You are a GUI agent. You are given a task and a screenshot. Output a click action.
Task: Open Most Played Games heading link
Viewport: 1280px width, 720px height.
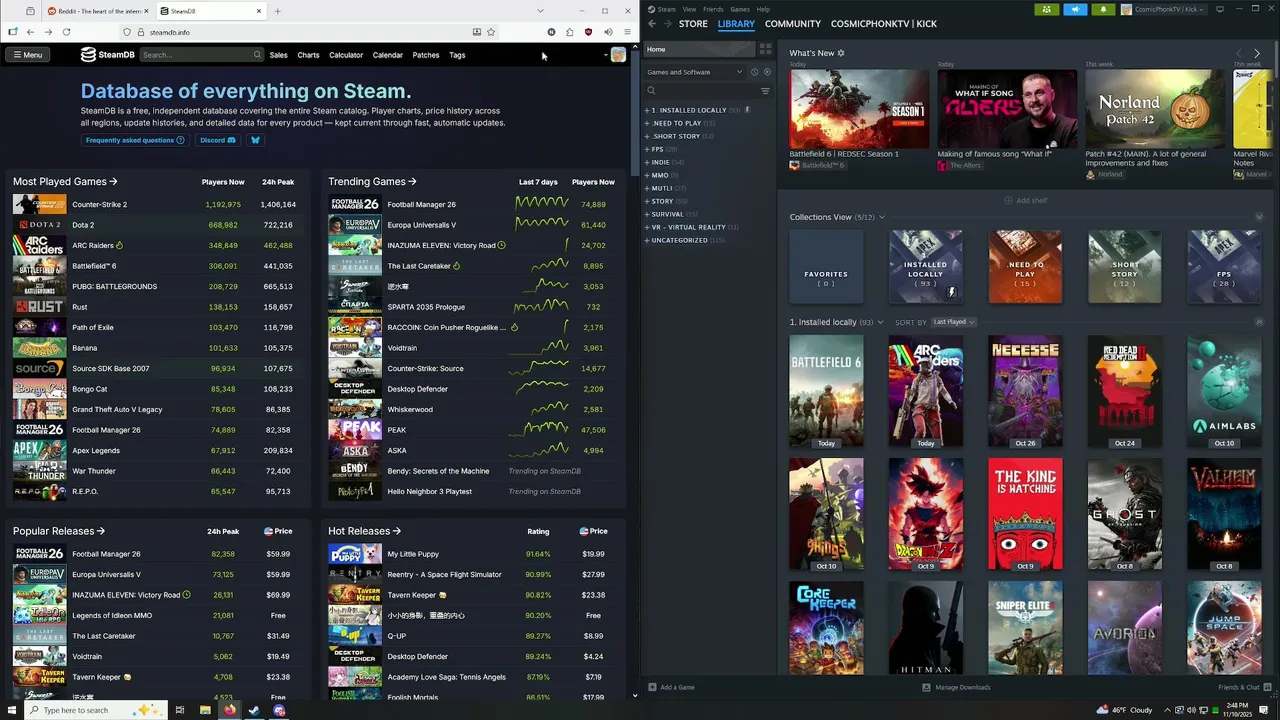65,182
